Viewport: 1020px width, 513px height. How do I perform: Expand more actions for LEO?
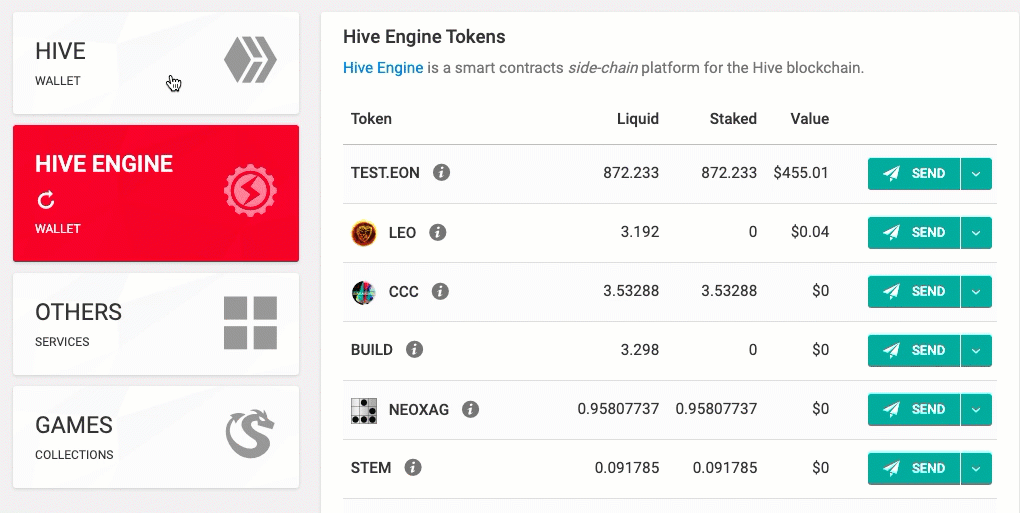point(976,233)
